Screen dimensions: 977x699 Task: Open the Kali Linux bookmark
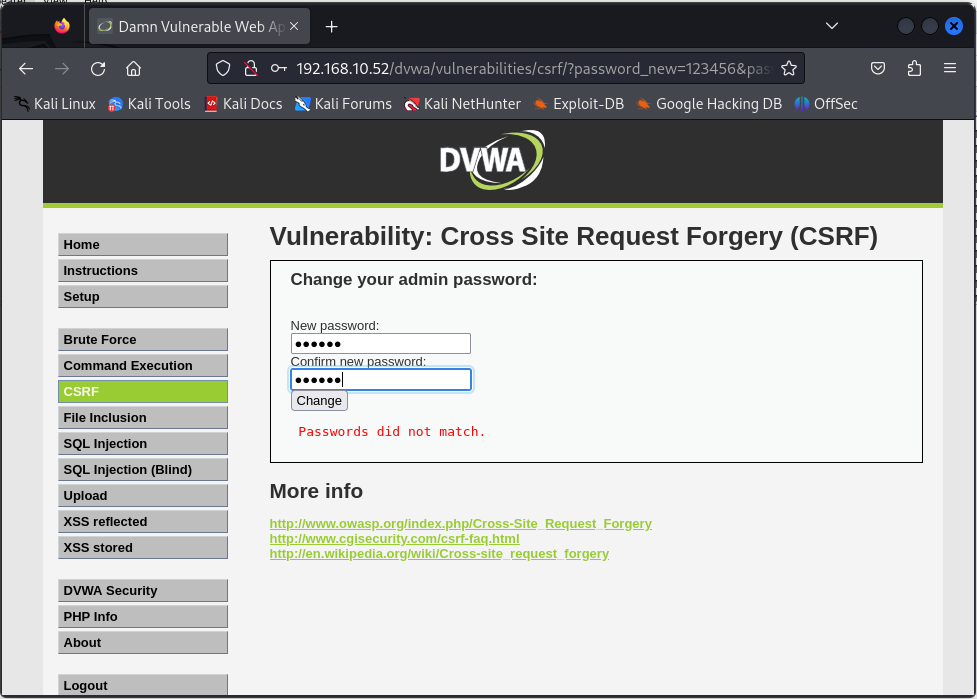tap(55, 104)
